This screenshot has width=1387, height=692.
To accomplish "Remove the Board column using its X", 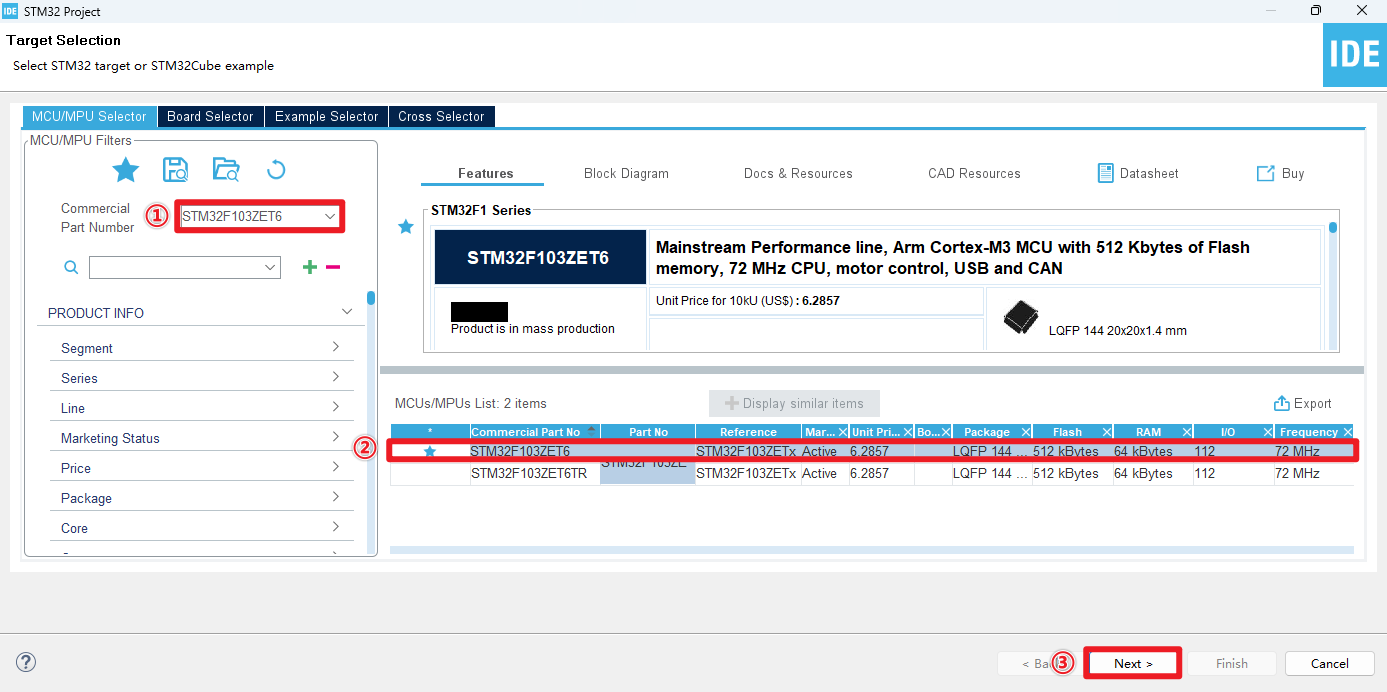I will point(946,432).
